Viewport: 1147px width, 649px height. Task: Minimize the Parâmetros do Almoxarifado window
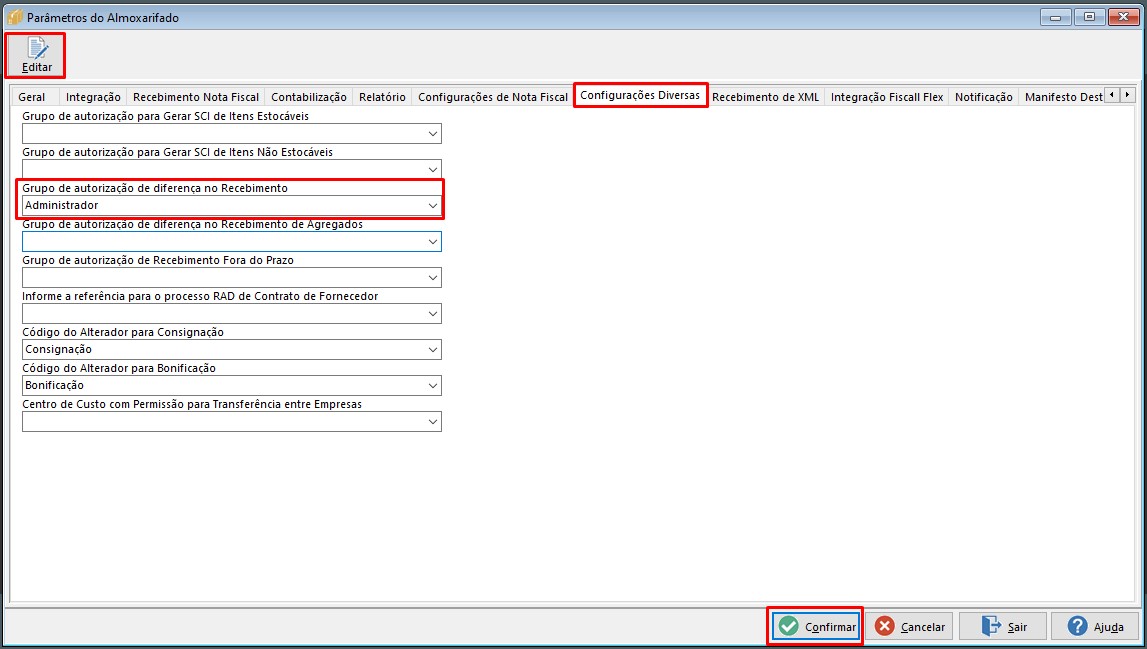click(1055, 17)
